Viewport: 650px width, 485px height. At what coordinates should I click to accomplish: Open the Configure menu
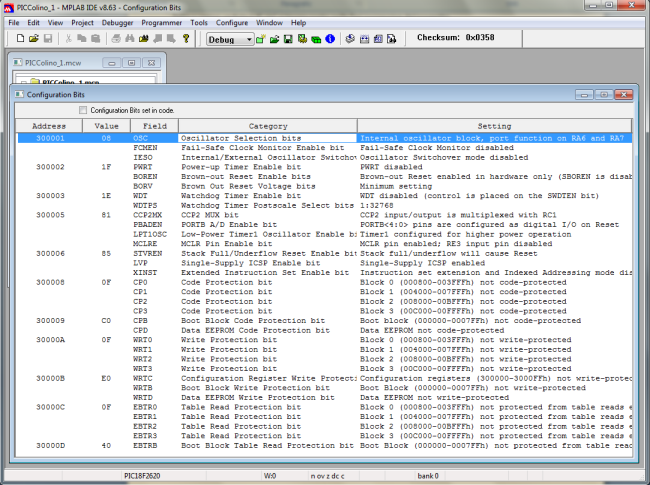(232, 23)
